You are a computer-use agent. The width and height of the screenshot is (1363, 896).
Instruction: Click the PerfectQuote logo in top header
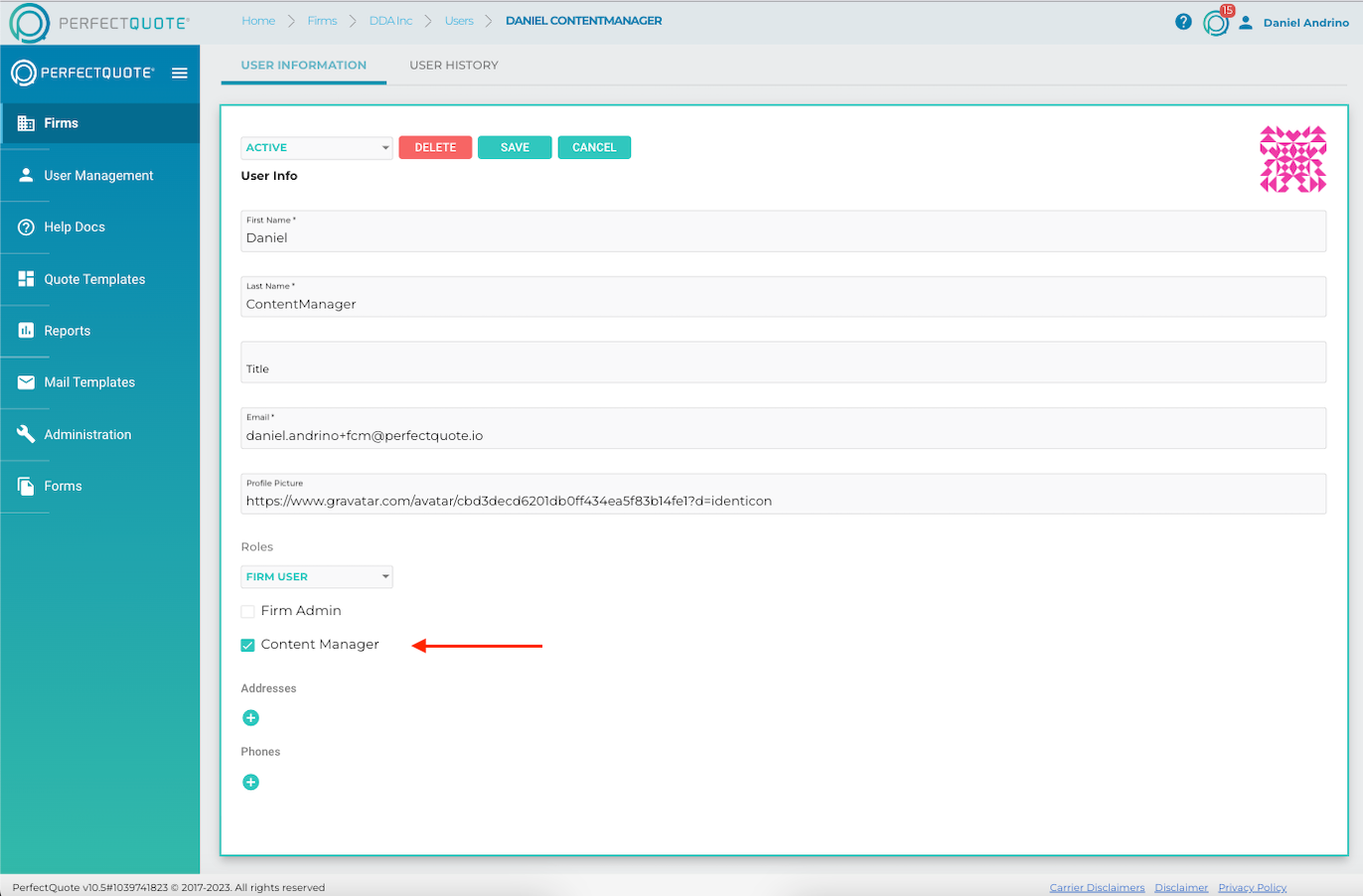pos(98,23)
